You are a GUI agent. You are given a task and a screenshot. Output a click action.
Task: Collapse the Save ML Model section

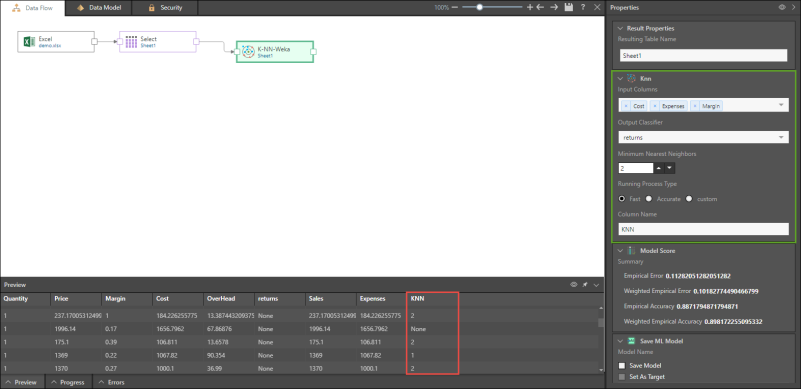(621, 341)
